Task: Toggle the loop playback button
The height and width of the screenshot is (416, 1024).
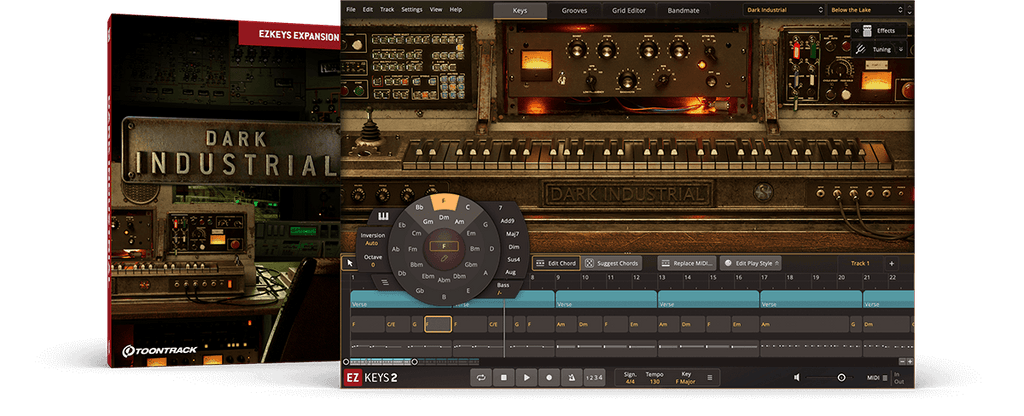Action: coord(481,377)
